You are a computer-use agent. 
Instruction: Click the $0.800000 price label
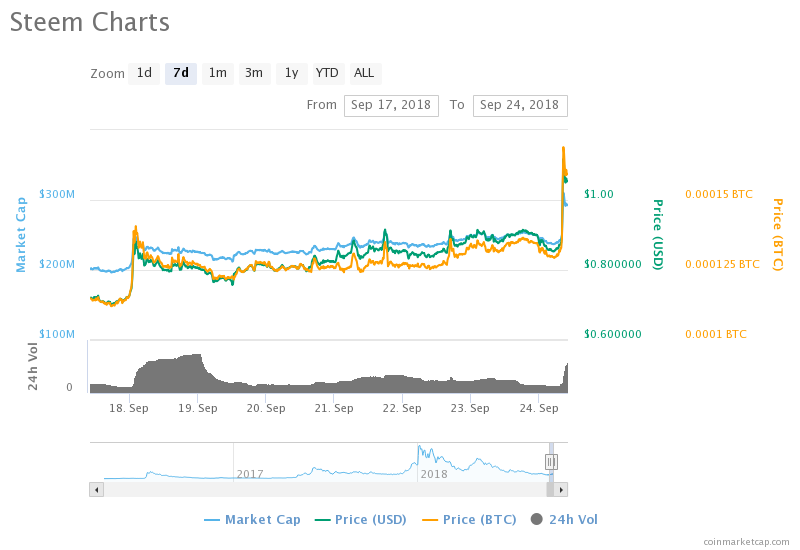click(613, 264)
